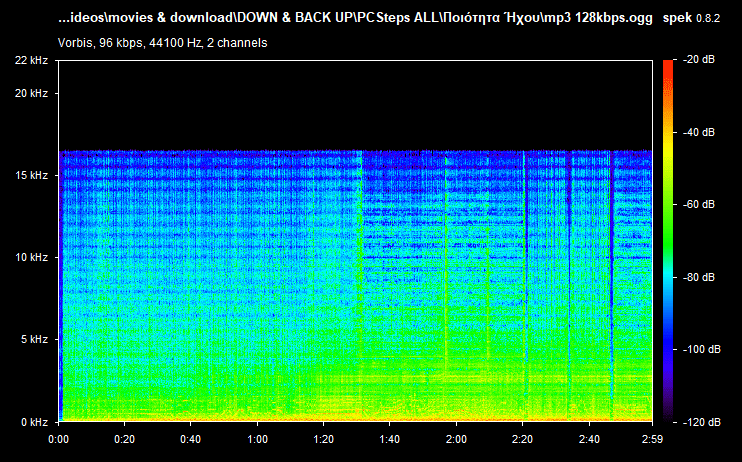Click the Vorbis, 96 kbps, 44100 Hz, 2 channels info
This screenshot has height=462, width=742.
(x=162, y=43)
